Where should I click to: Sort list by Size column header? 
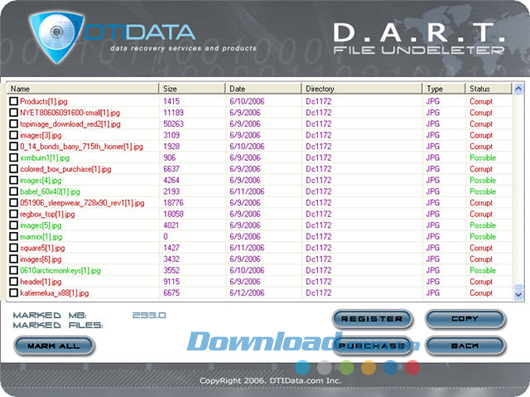click(x=192, y=89)
